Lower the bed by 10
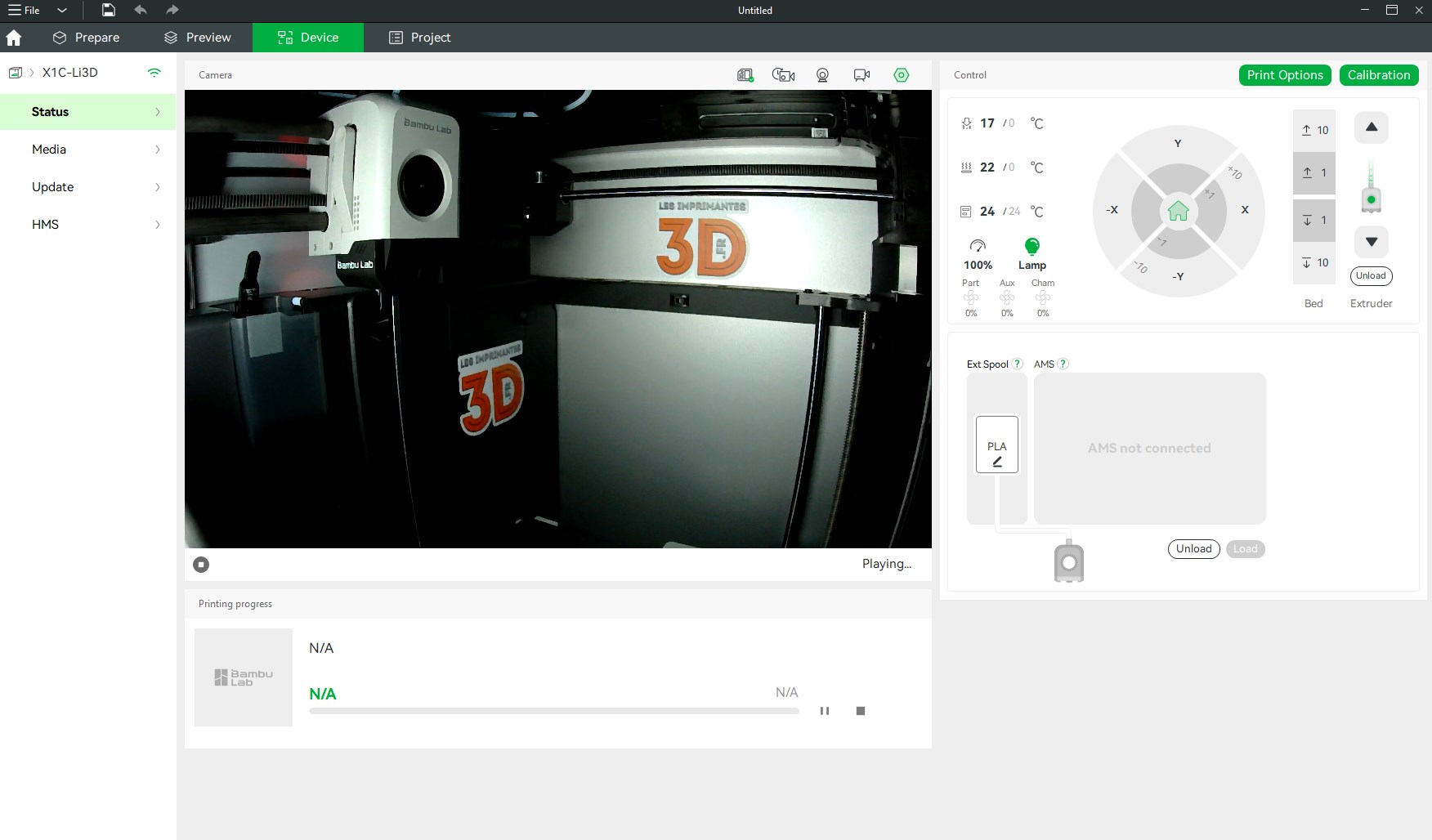 (x=1314, y=263)
